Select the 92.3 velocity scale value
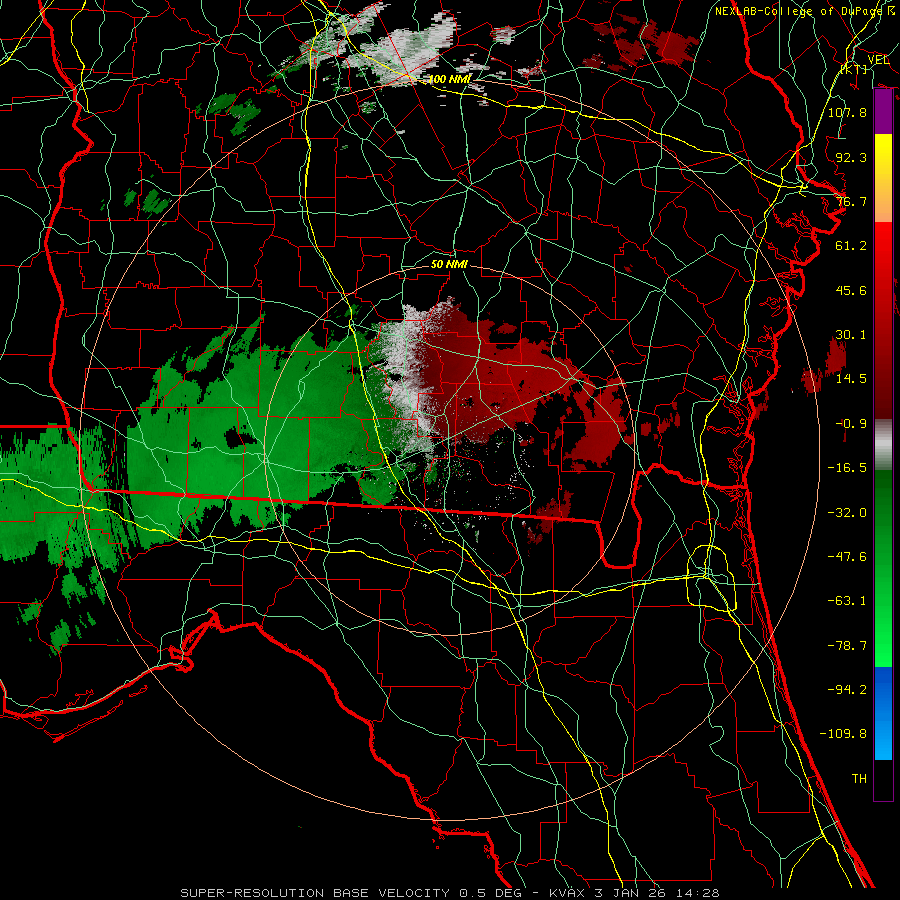Viewport: 900px width, 900px height. tap(851, 157)
